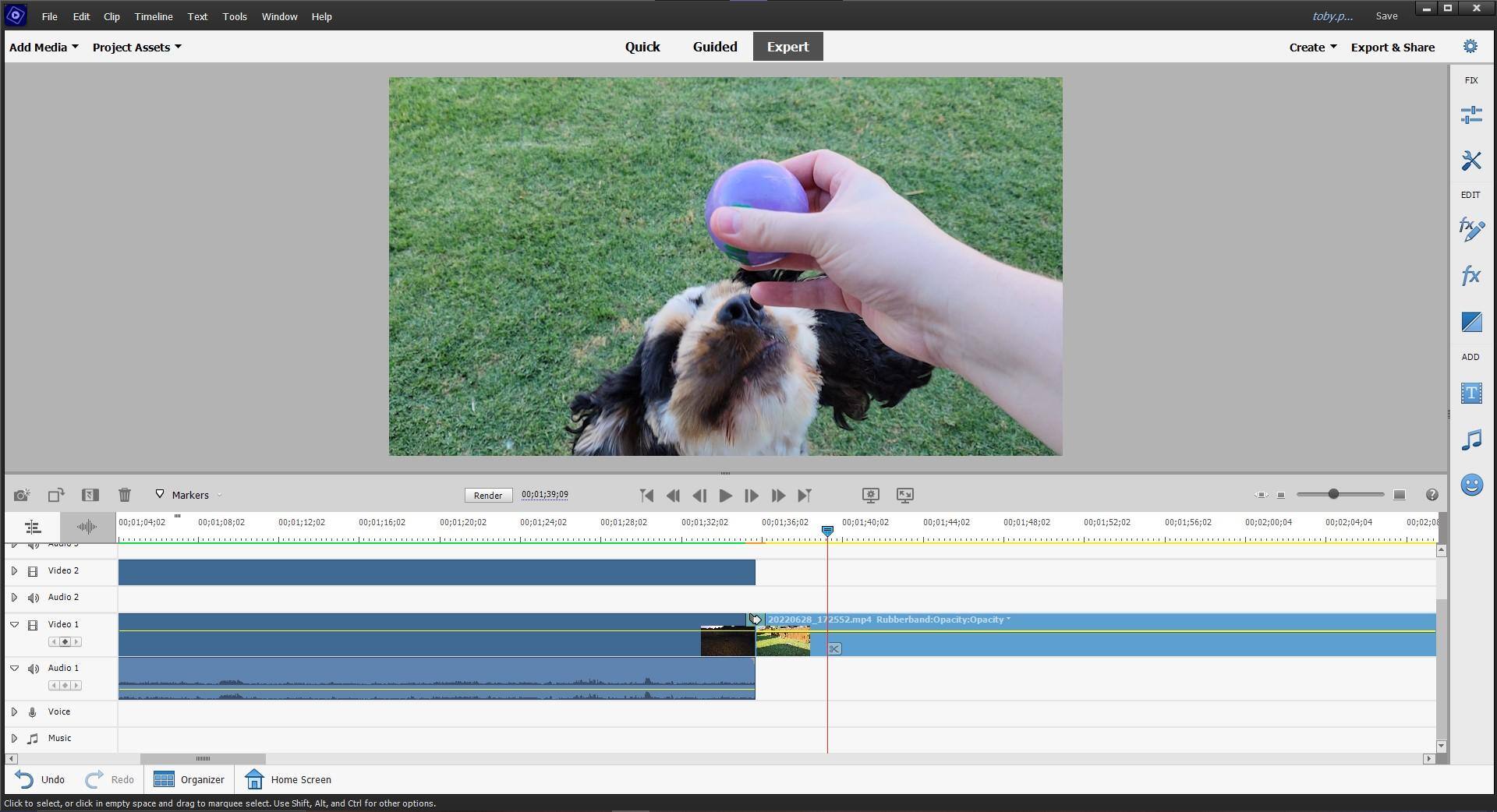
Task: Mute the Audio 2 track speaker icon
Action: click(x=34, y=598)
